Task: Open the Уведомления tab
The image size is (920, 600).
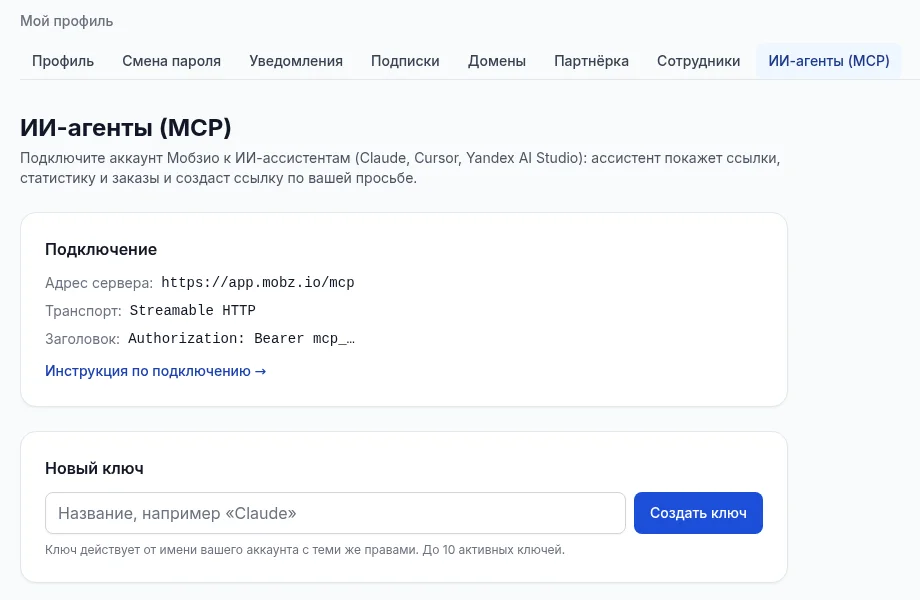Action: coord(296,61)
